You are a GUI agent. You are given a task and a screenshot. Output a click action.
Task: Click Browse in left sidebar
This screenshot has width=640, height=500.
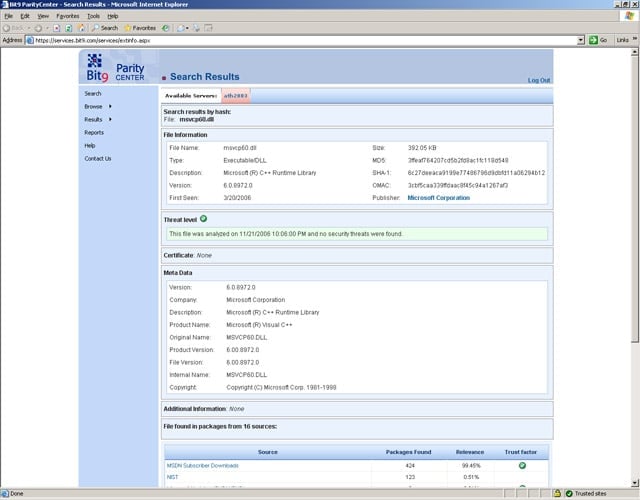click(x=93, y=106)
